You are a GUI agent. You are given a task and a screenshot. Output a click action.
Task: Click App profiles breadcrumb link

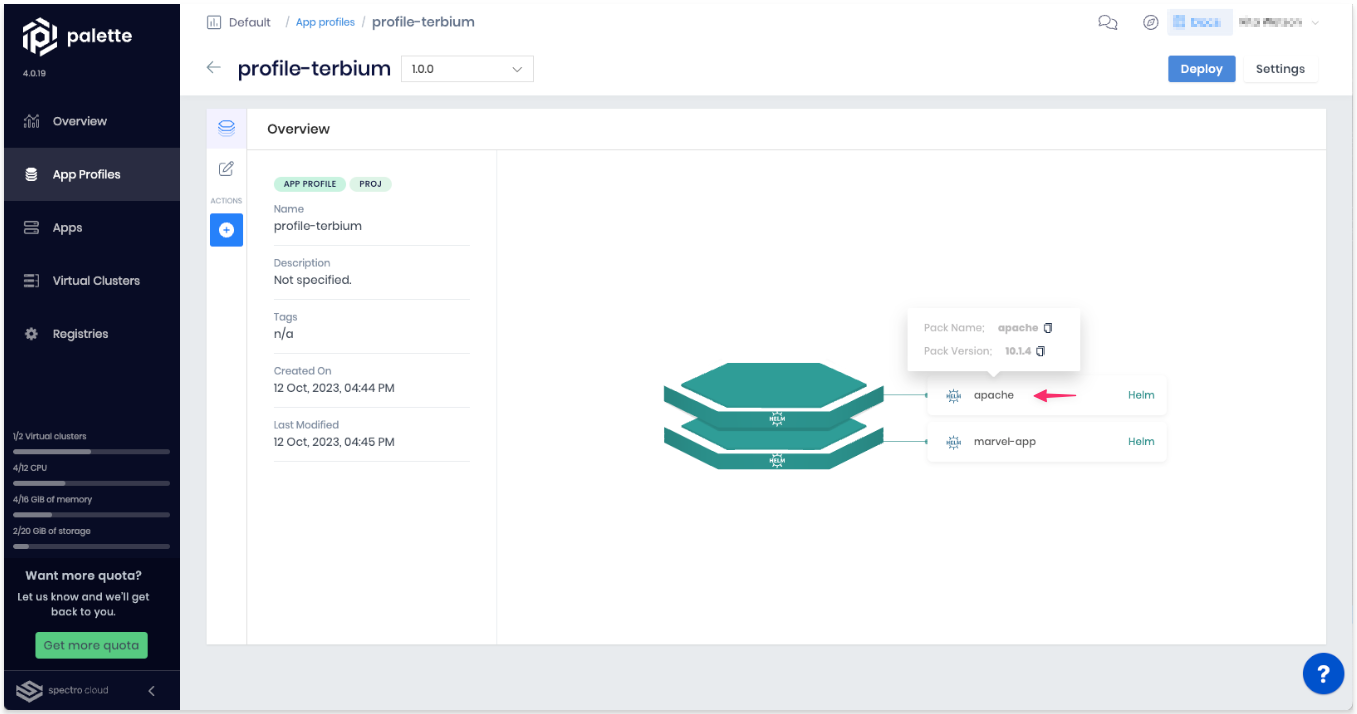click(325, 22)
